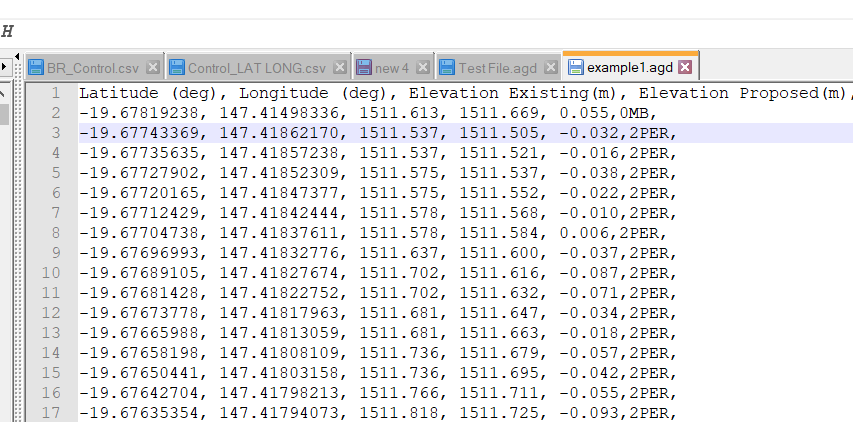Viewport: 853px width, 422px height.
Task: Click the purple disk icon on new 4 tab
Action: click(x=363, y=68)
